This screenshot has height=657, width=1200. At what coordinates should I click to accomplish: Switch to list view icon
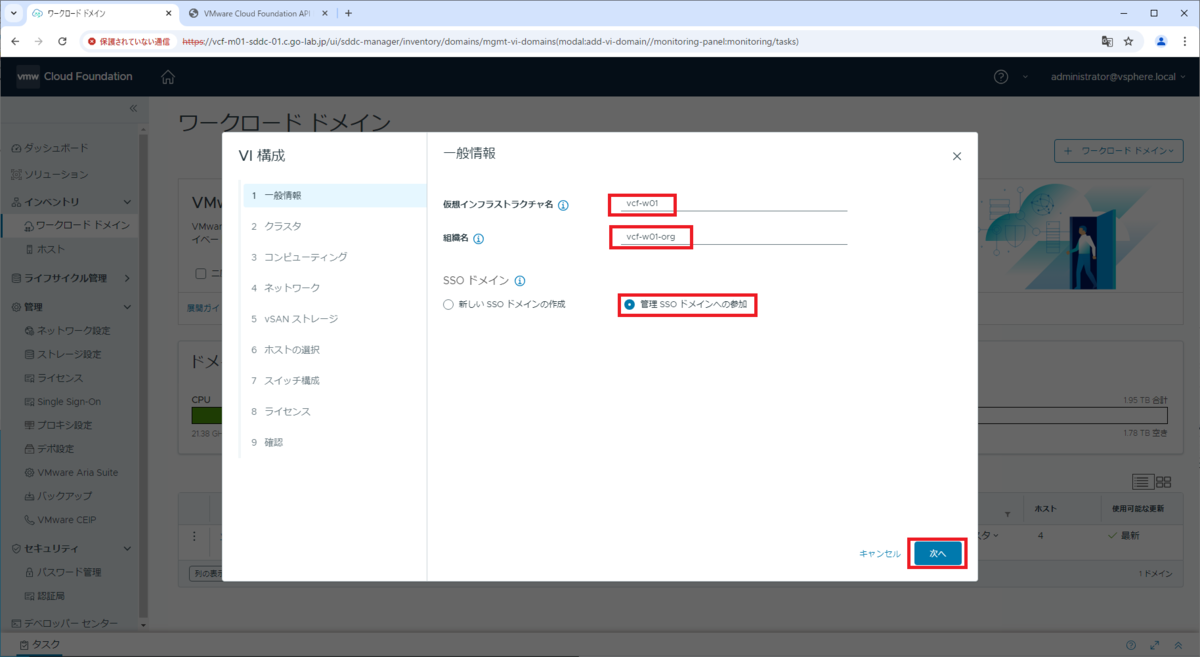point(1143,482)
